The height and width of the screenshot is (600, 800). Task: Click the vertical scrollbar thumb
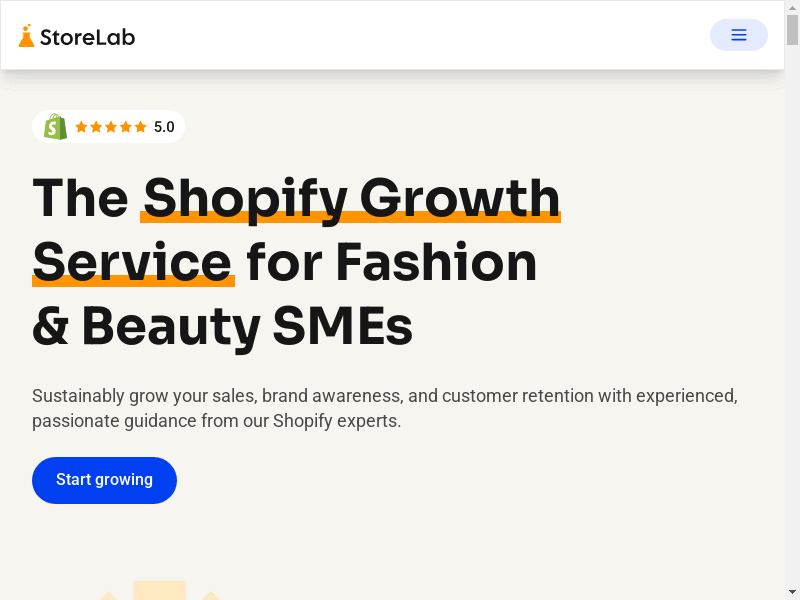[792, 30]
